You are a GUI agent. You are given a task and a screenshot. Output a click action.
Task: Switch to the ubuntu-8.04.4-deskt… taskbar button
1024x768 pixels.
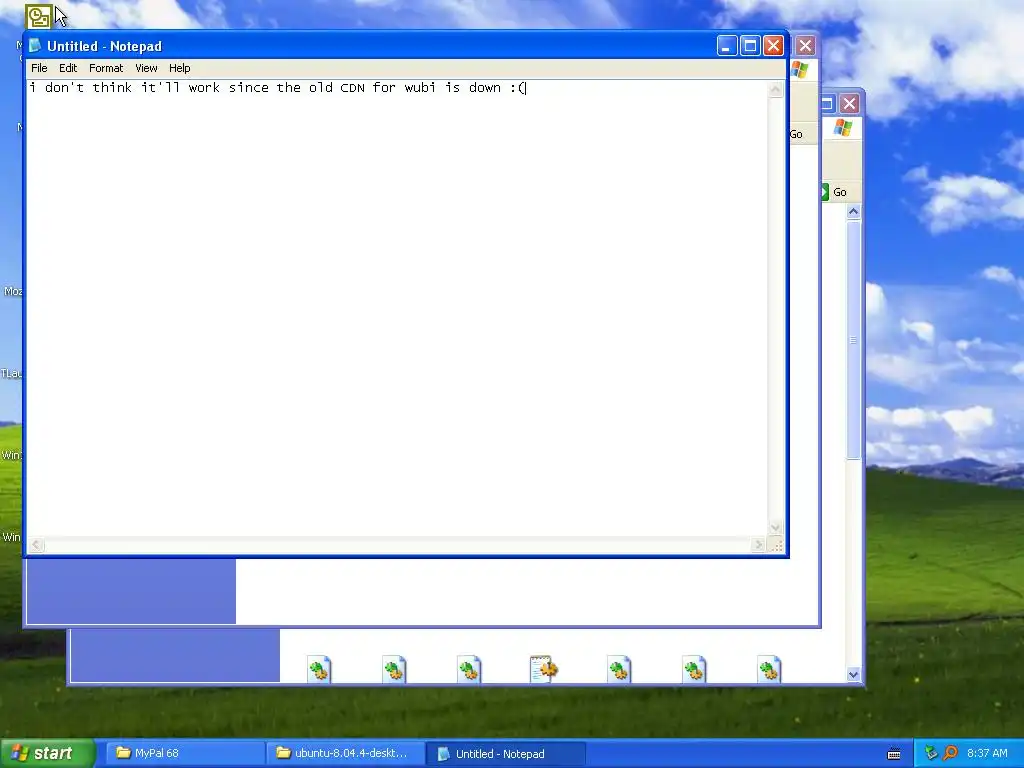[345, 753]
